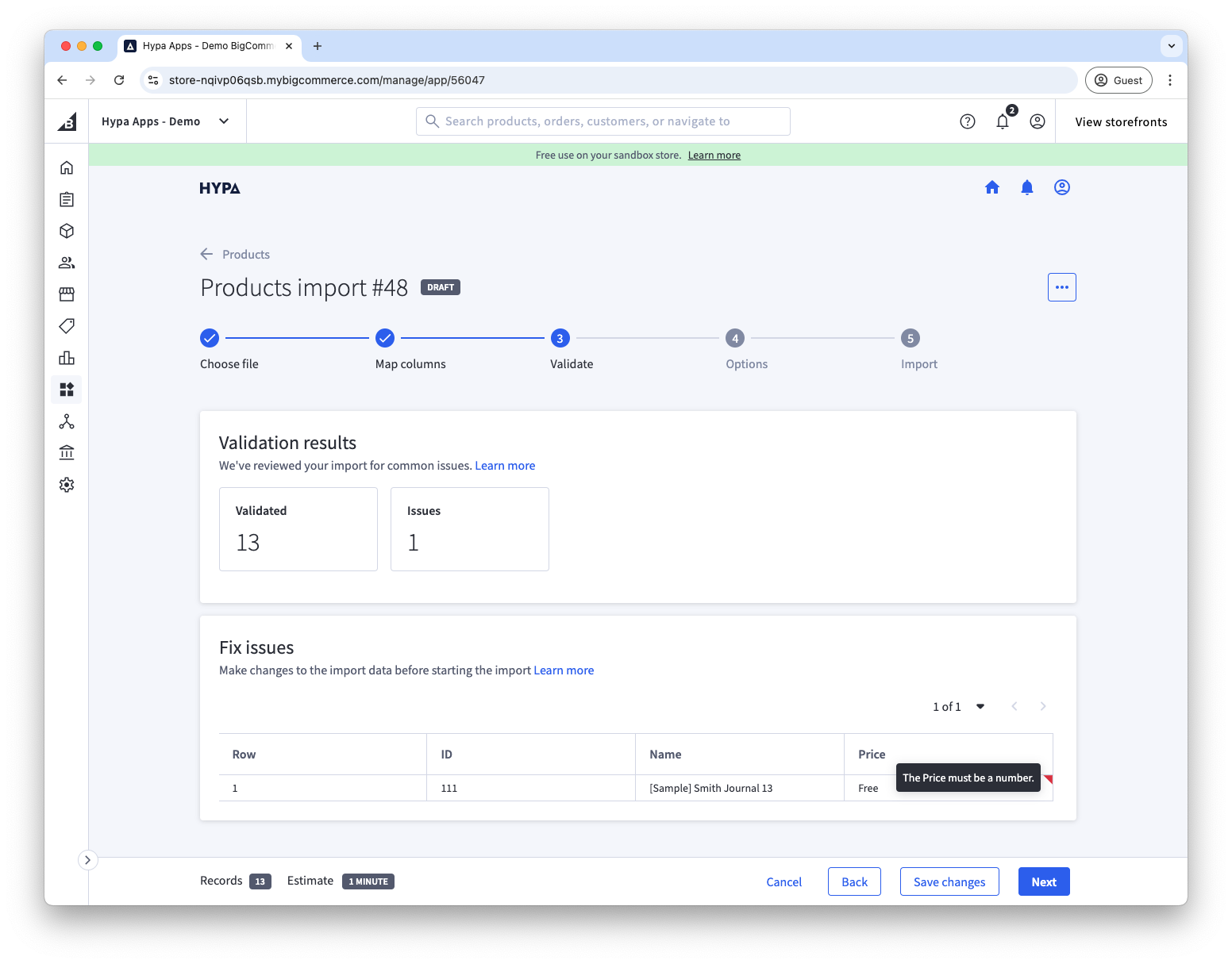Screen dimensions: 1232x964
Task: Click the search products input field
Action: 603,121
